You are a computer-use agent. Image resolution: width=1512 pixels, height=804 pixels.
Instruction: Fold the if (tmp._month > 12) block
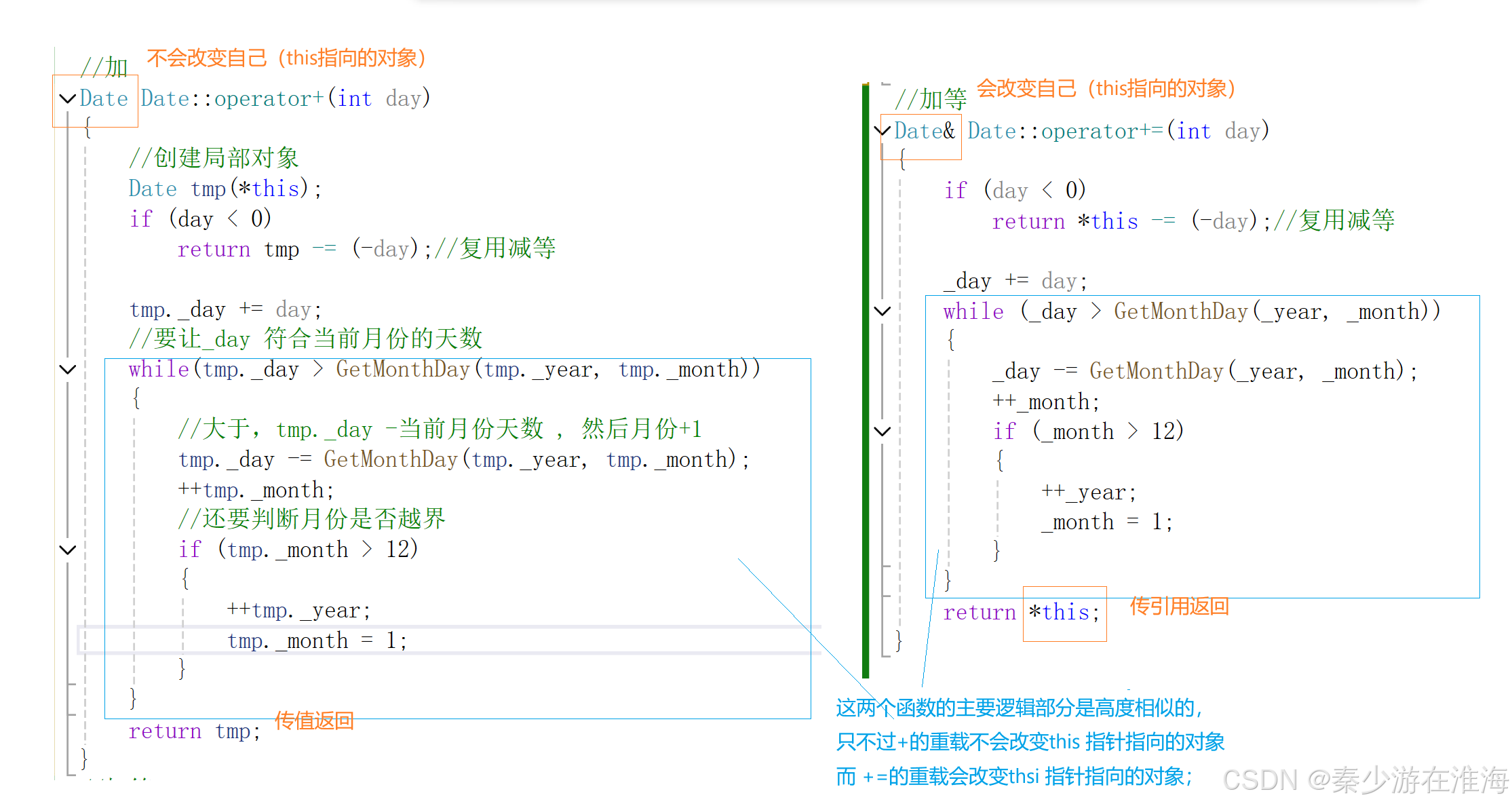67,550
